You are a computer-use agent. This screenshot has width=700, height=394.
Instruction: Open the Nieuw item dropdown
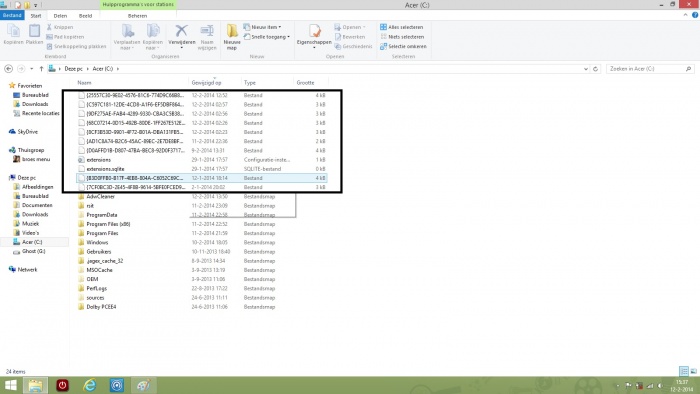(262, 27)
